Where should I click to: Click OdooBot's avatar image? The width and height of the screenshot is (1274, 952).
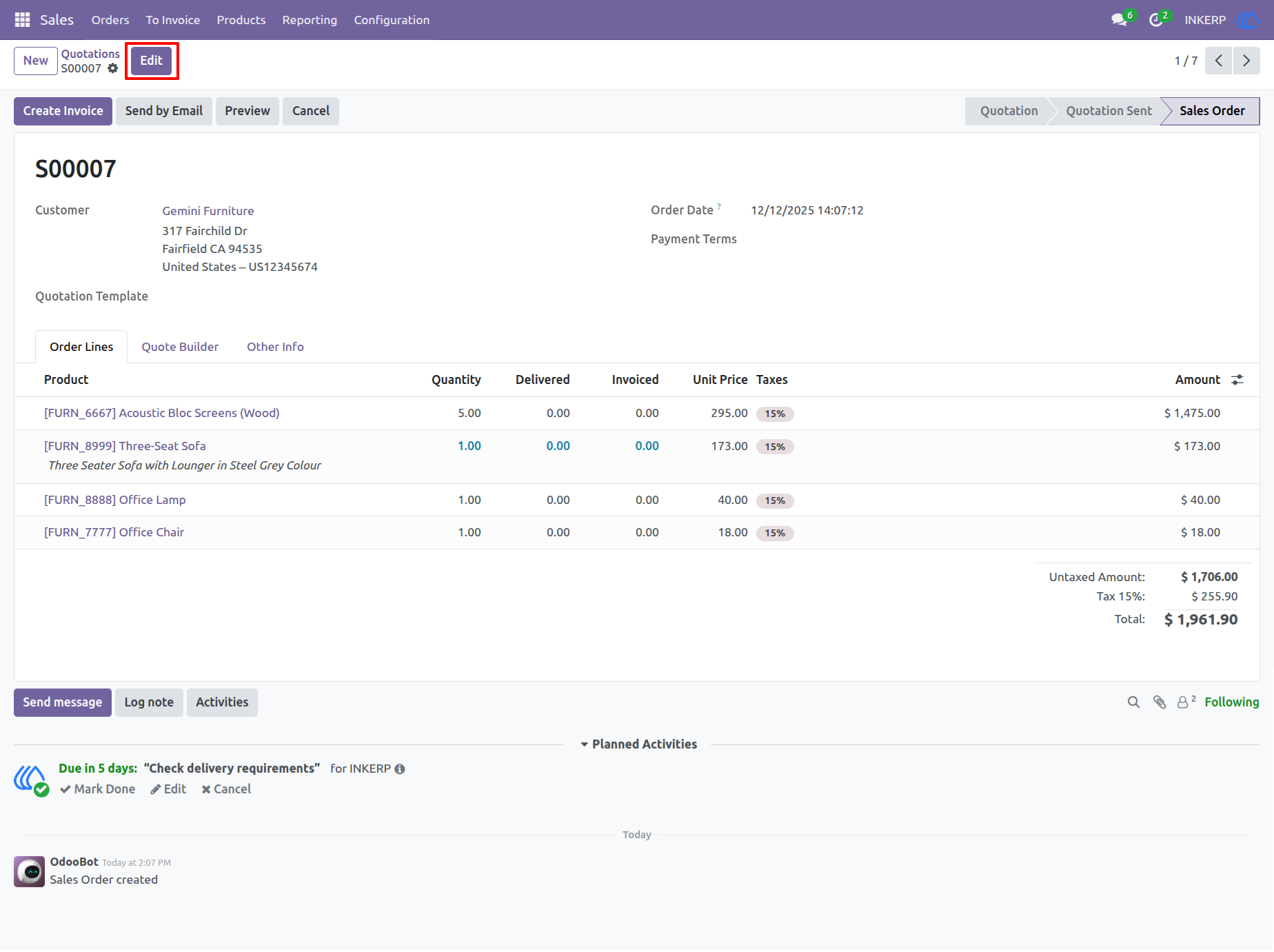click(30, 872)
